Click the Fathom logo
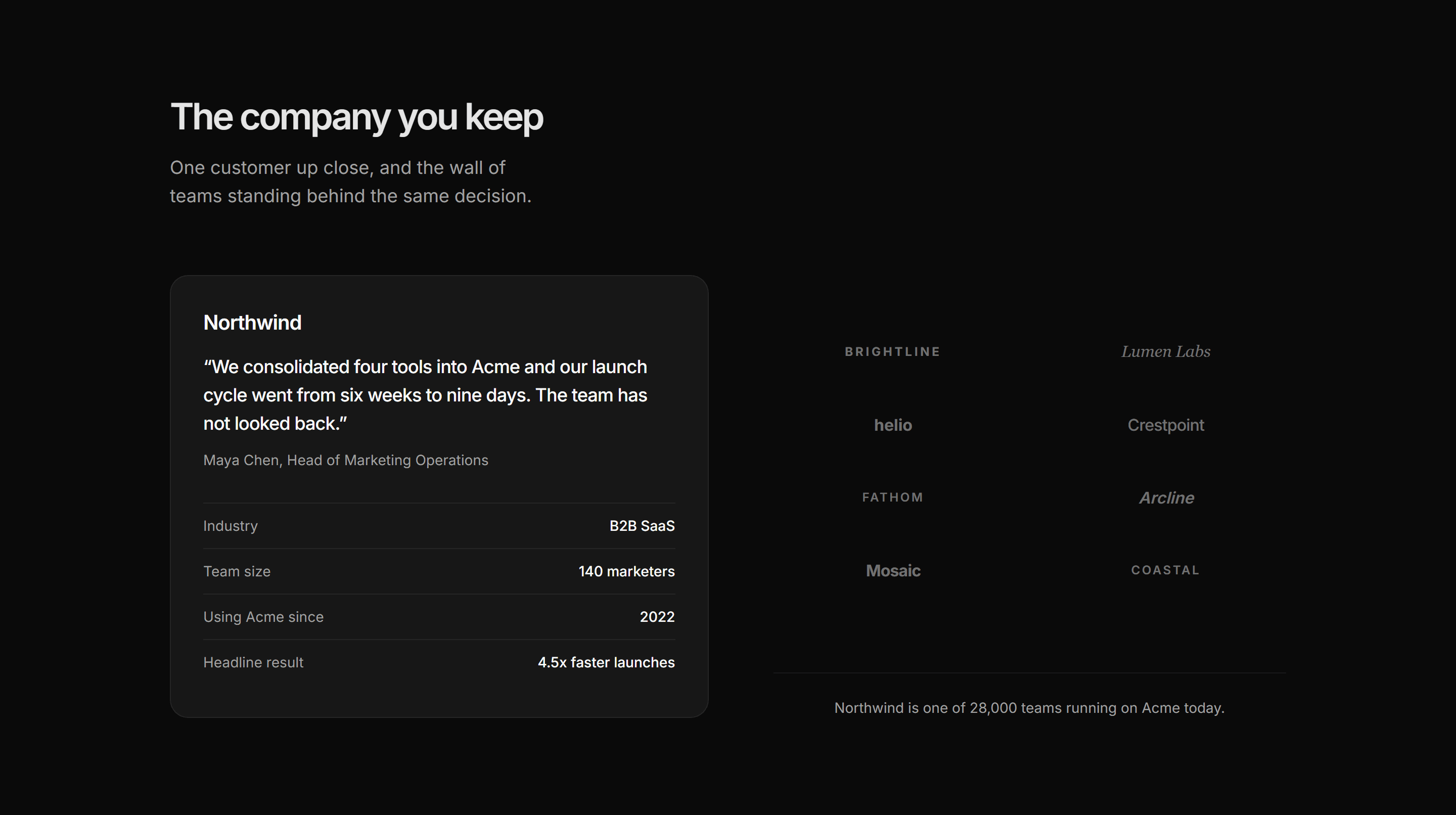 (x=892, y=497)
